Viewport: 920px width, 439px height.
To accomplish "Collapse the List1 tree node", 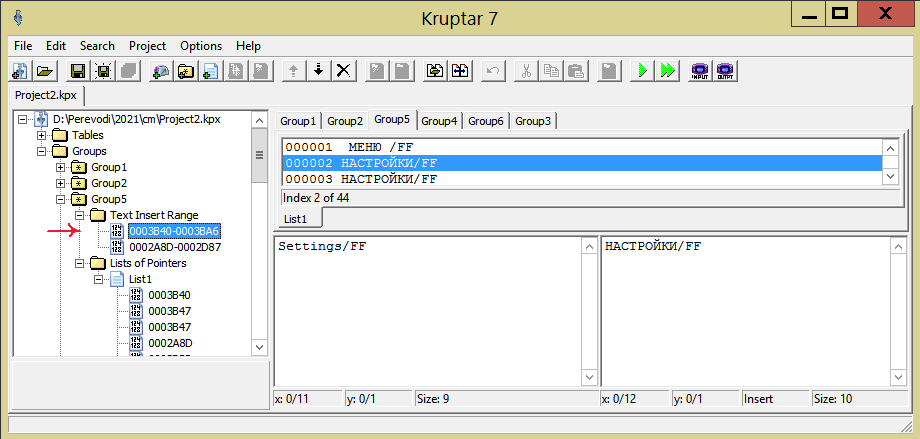I will [x=98, y=279].
